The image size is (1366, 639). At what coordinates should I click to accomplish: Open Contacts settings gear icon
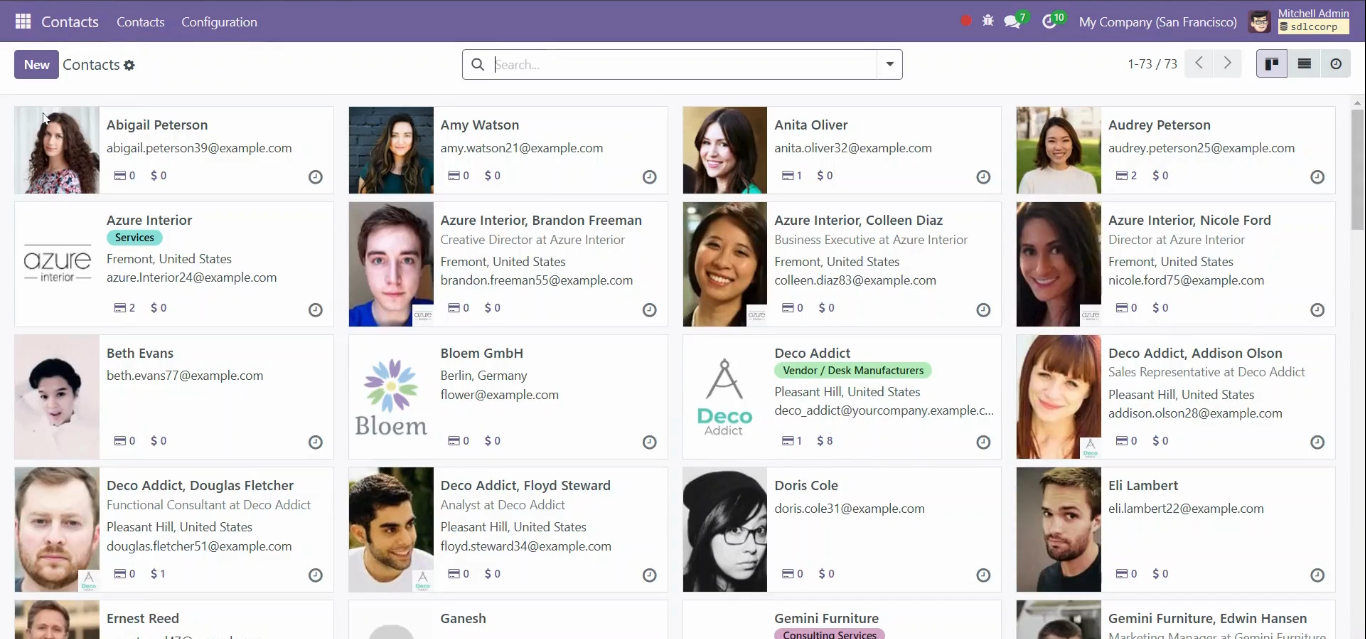click(129, 65)
